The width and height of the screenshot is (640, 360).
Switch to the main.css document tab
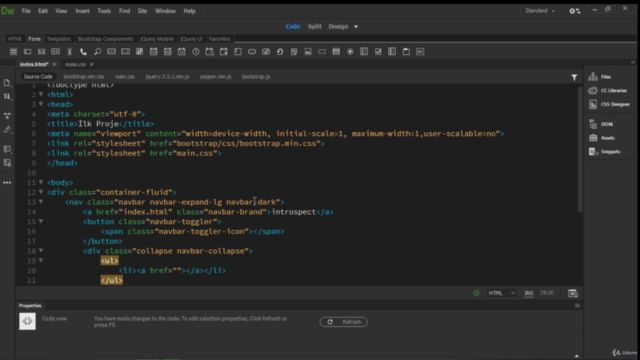(x=76, y=64)
